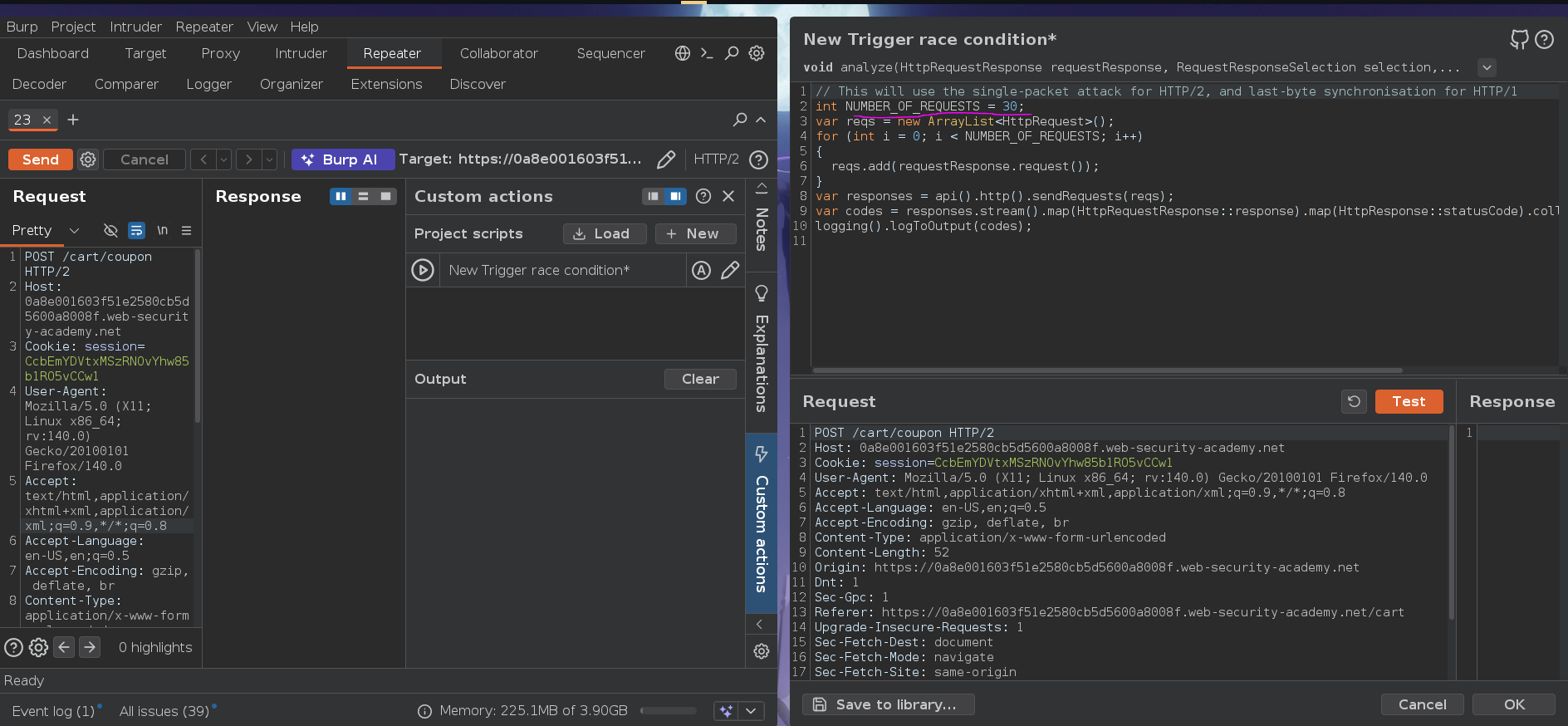Click the memory info icon in status bar

[424, 711]
